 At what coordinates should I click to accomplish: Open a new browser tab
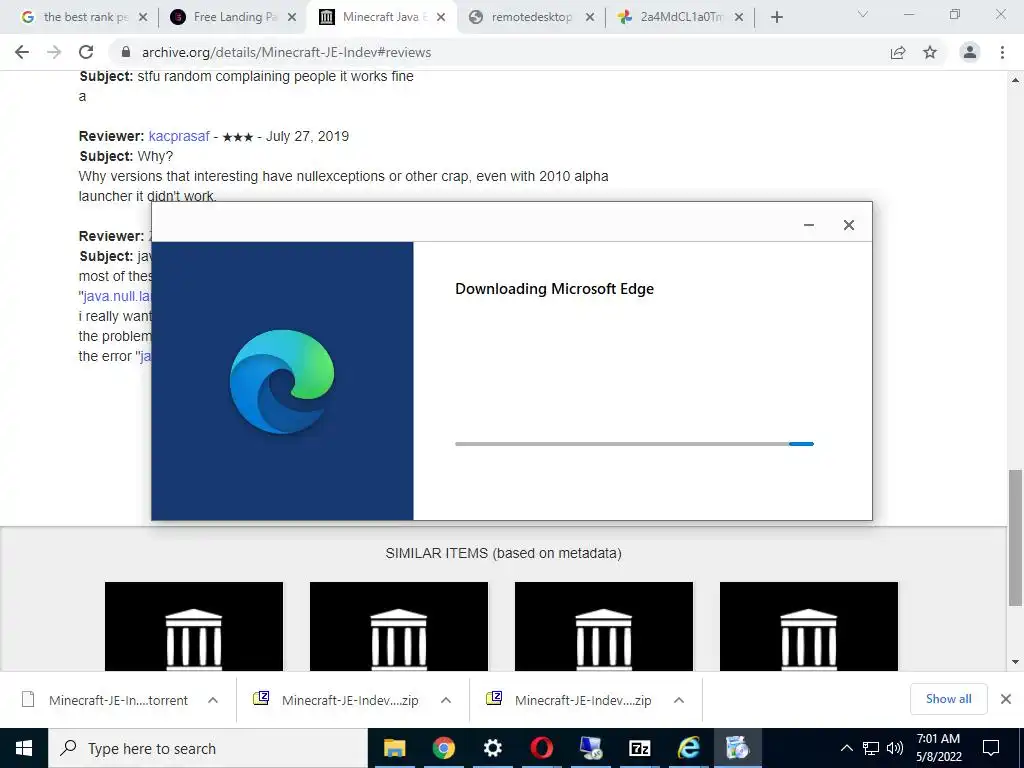[x=776, y=17]
